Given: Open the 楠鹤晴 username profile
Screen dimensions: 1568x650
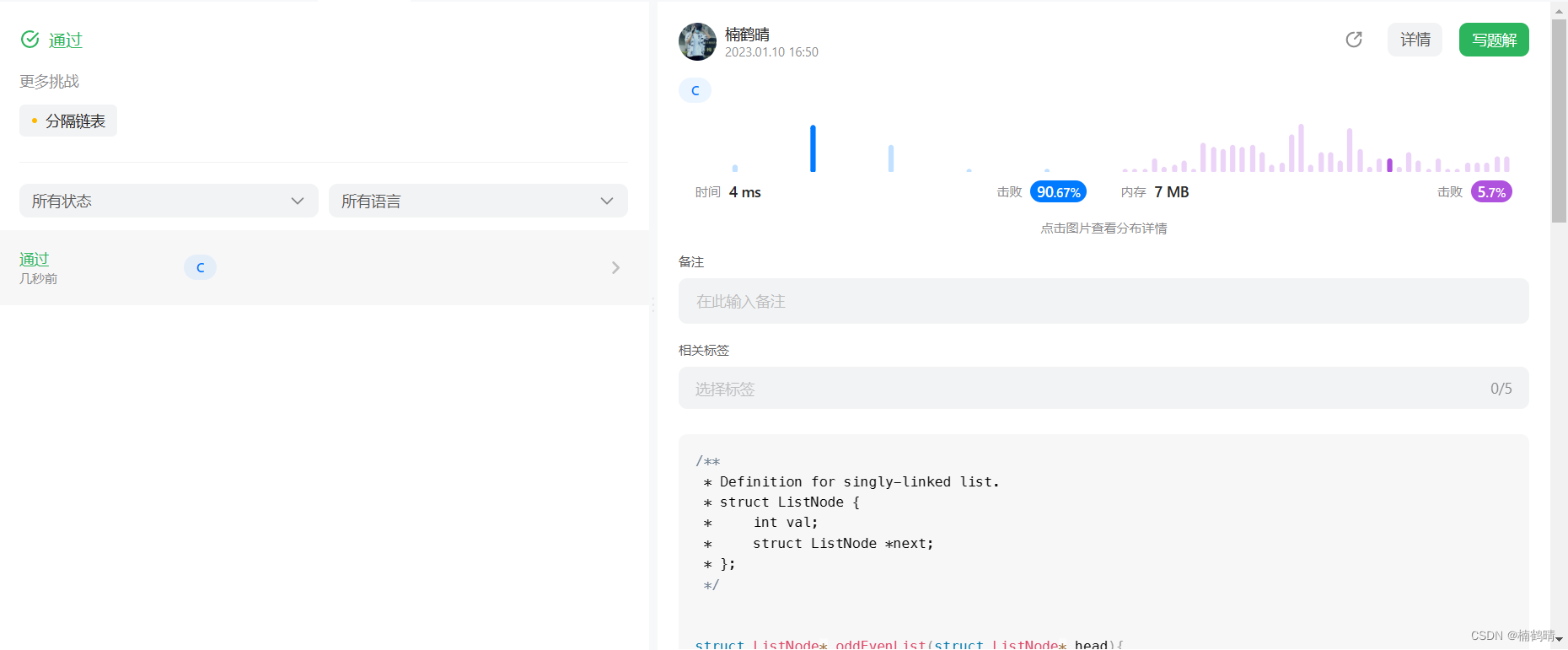Looking at the screenshot, I should [x=747, y=34].
